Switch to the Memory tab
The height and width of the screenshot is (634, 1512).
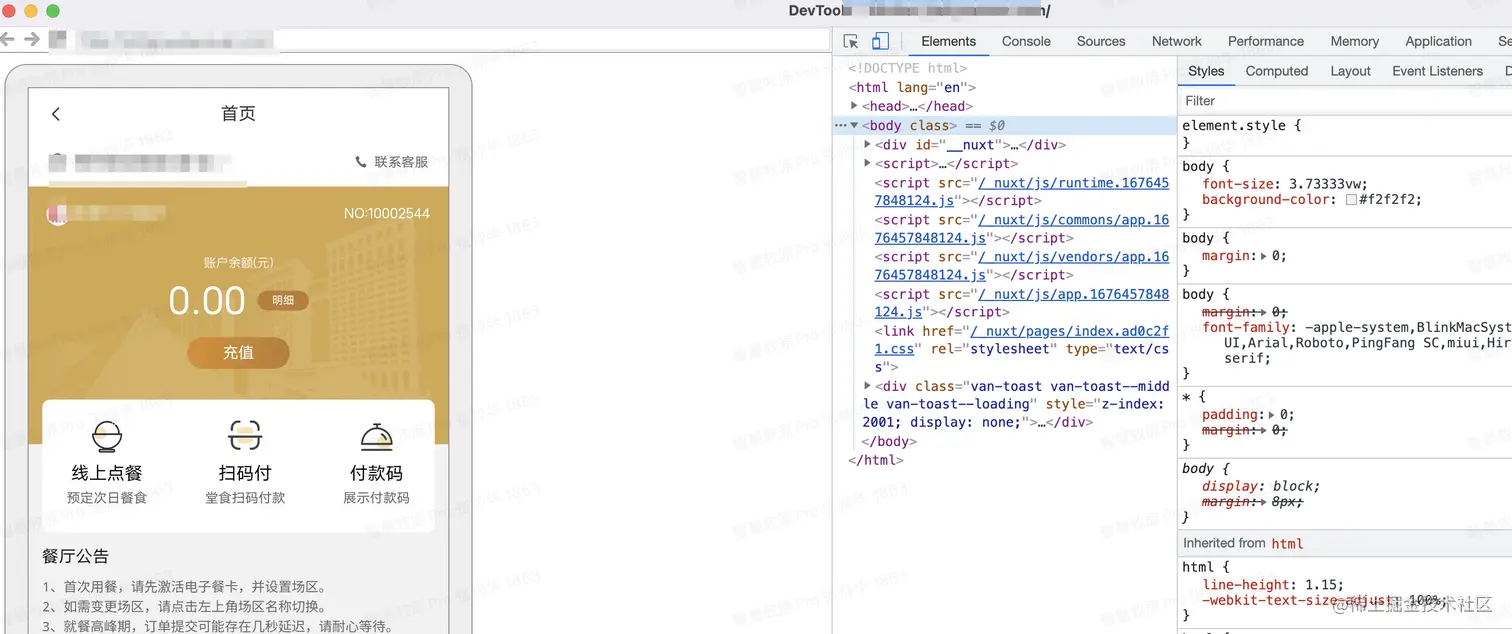click(x=1355, y=41)
